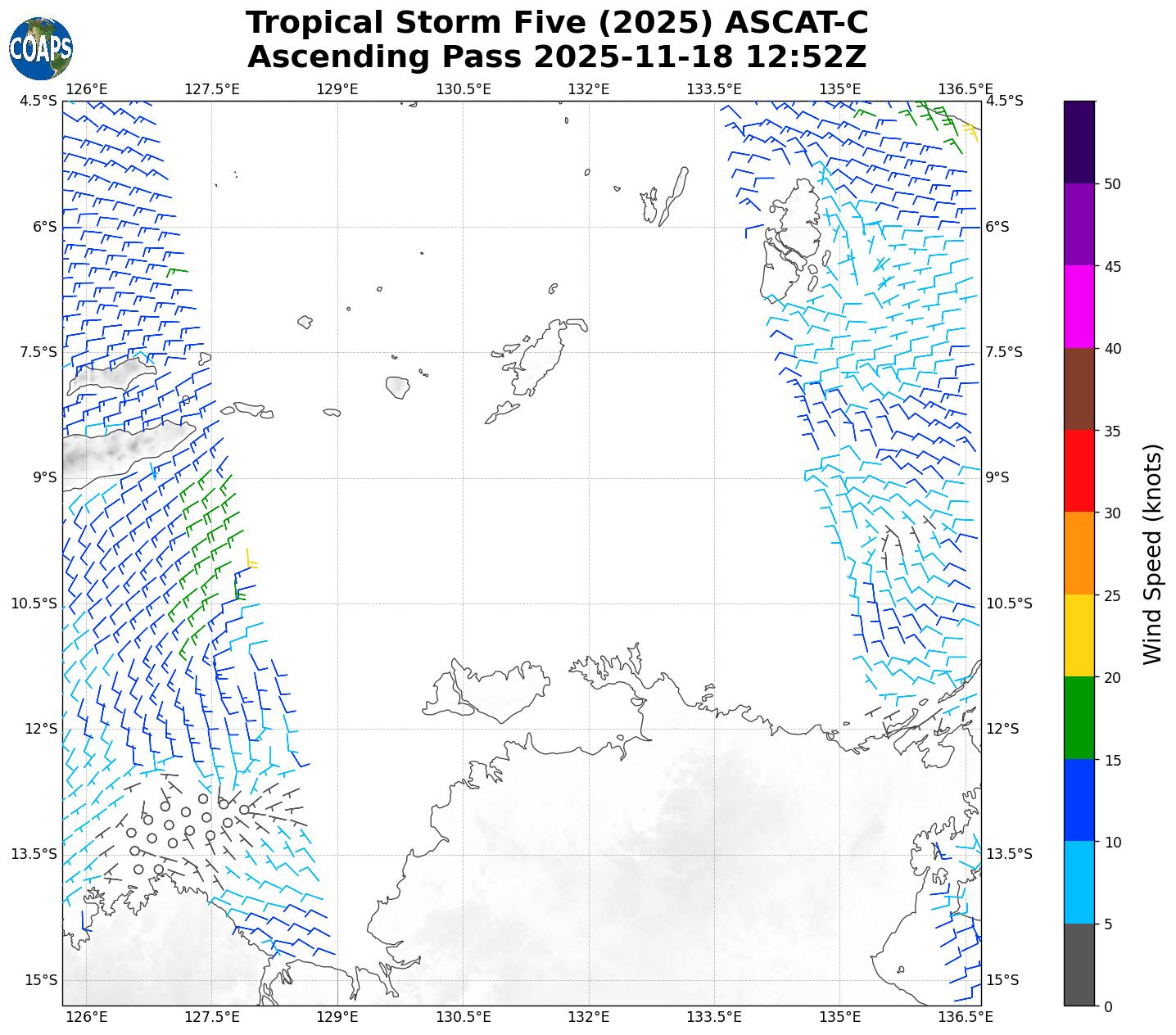Click the right 12°S latitude label

1002,729
